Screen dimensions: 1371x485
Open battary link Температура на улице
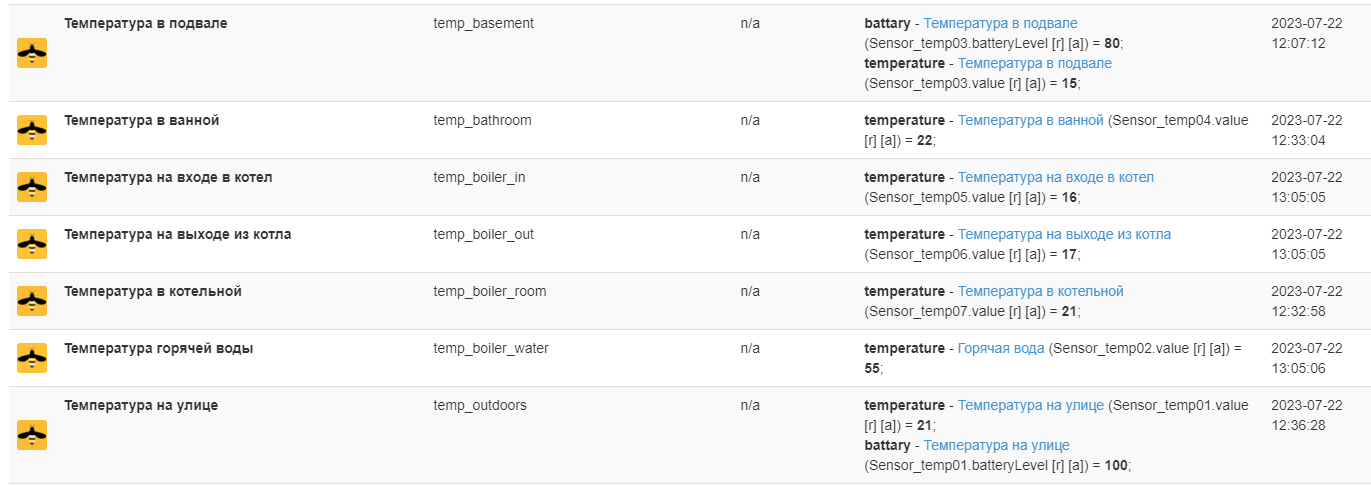pyautogui.click(x=996, y=445)
